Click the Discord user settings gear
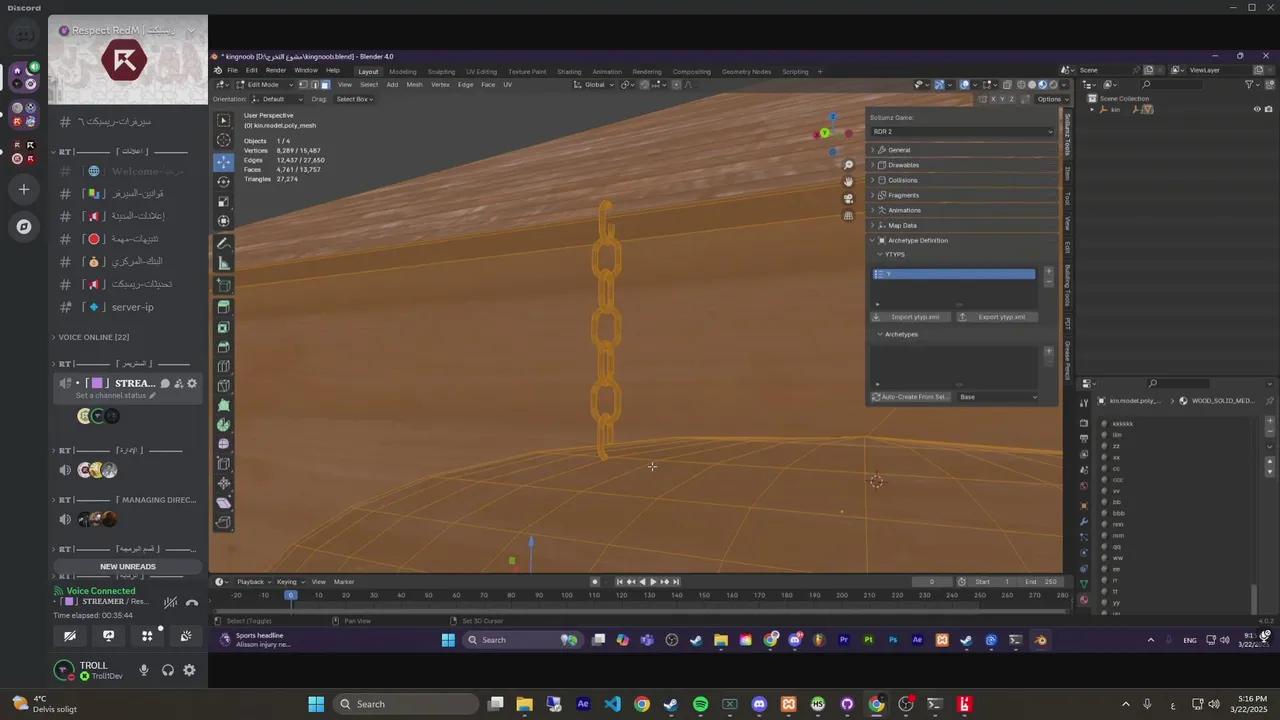 tap(189, 670)
